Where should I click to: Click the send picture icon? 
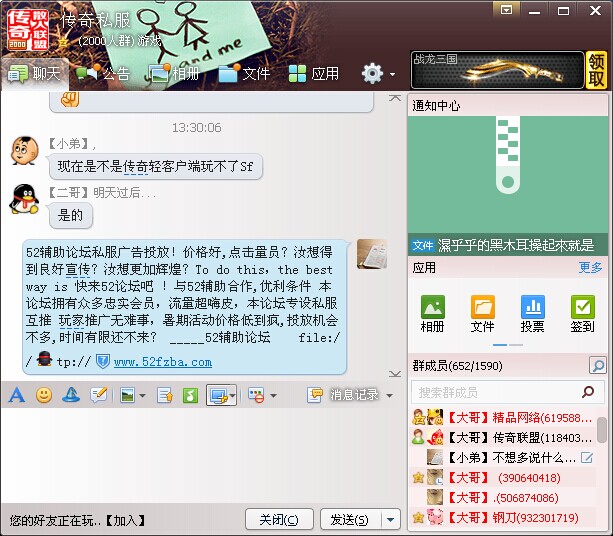(127, 395)
